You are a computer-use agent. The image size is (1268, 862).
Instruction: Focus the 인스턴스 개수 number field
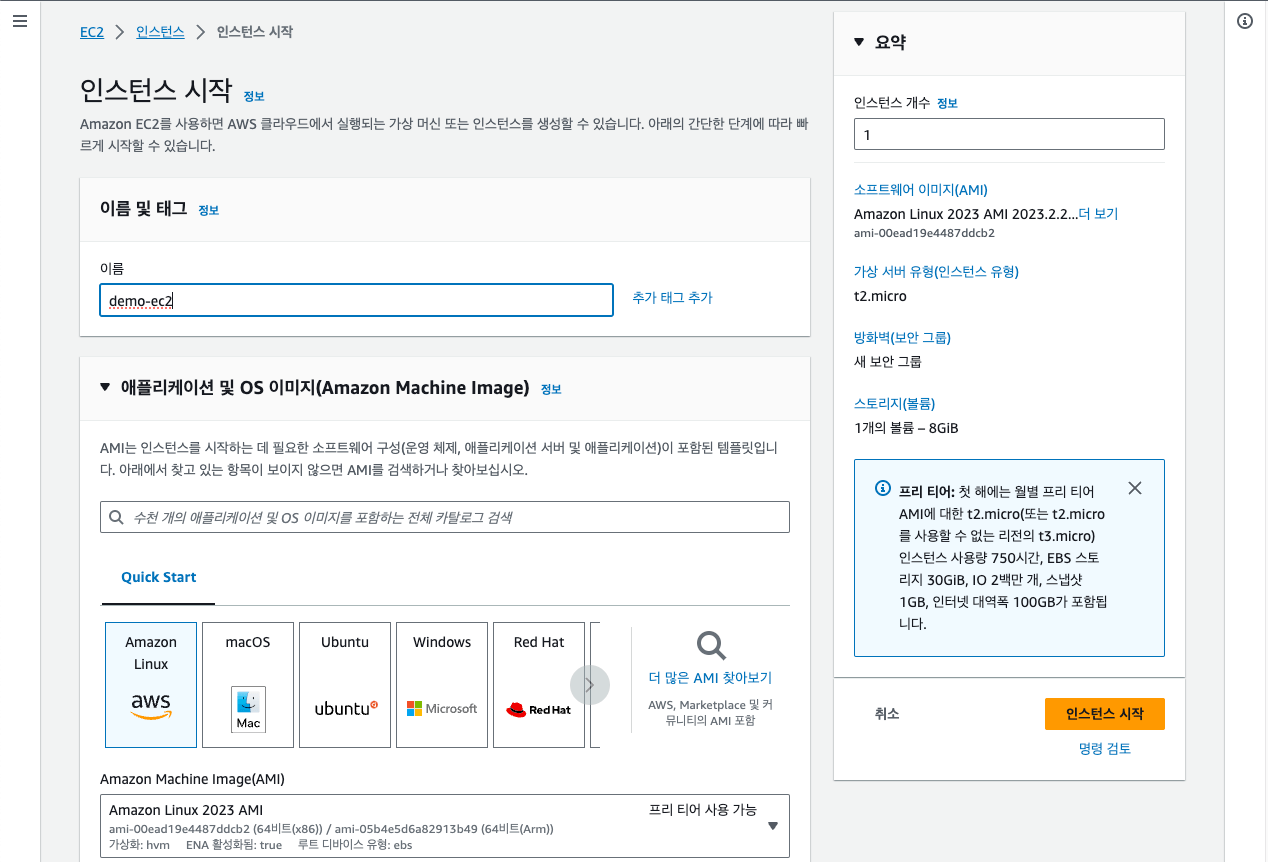(1009, 134)
